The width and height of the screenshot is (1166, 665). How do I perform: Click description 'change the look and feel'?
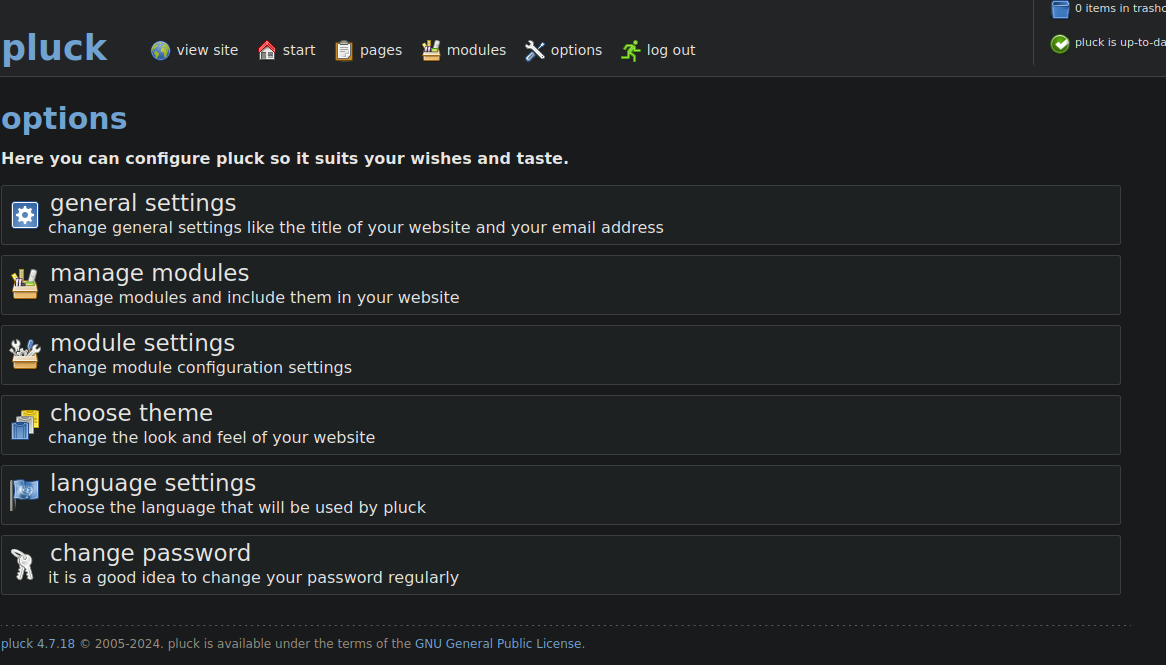click(137, 437)
